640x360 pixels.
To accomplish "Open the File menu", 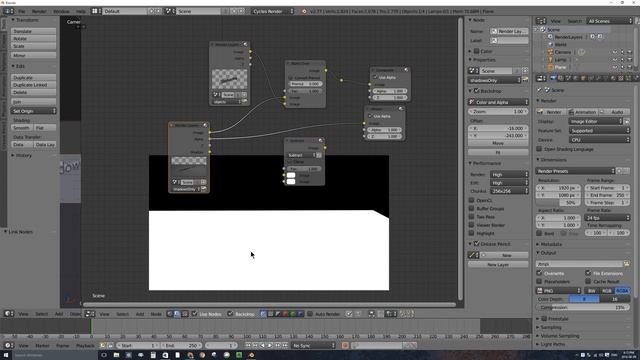I will [22, 11].
